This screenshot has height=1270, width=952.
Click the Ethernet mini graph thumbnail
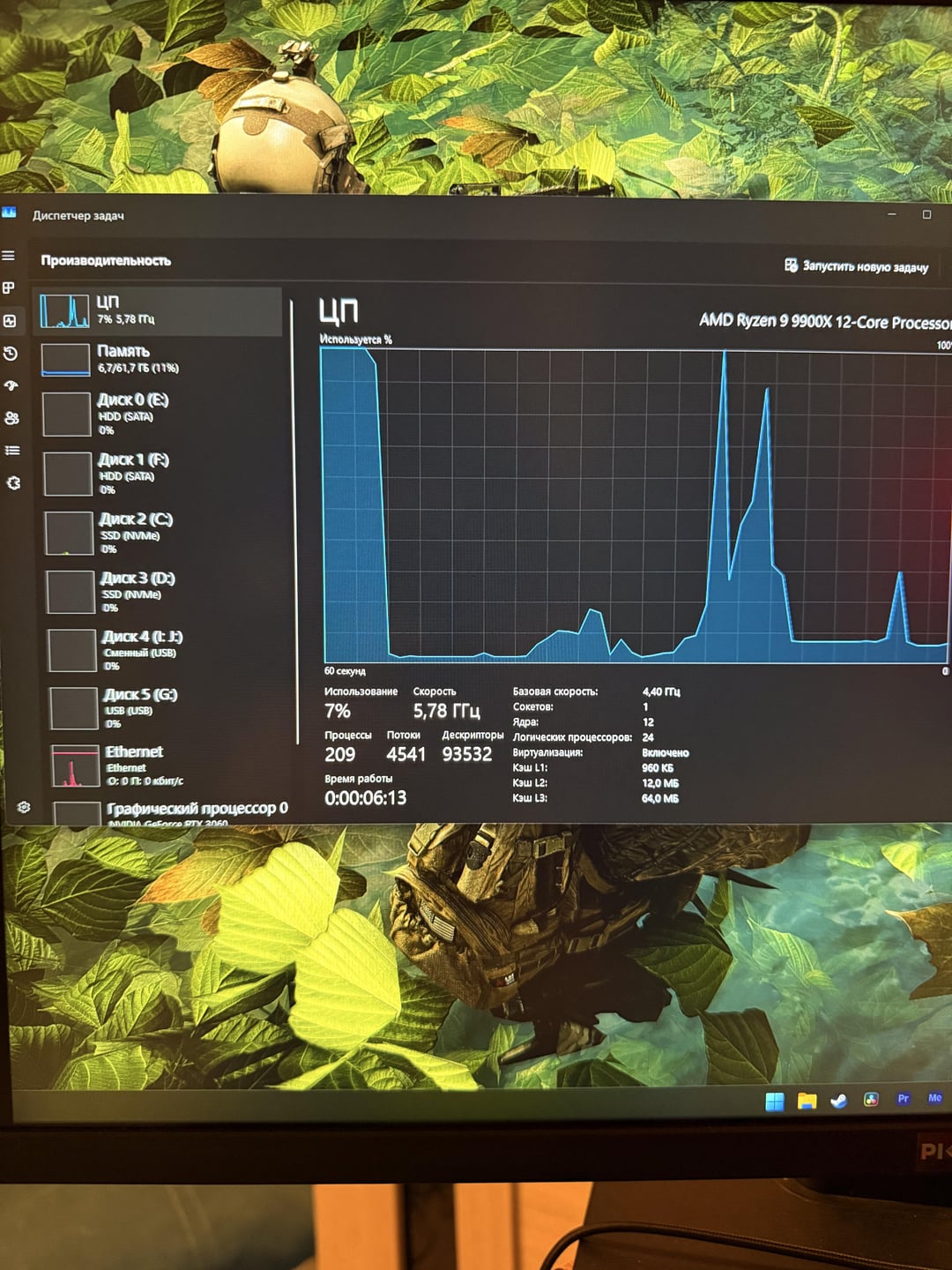pos(75,766)
